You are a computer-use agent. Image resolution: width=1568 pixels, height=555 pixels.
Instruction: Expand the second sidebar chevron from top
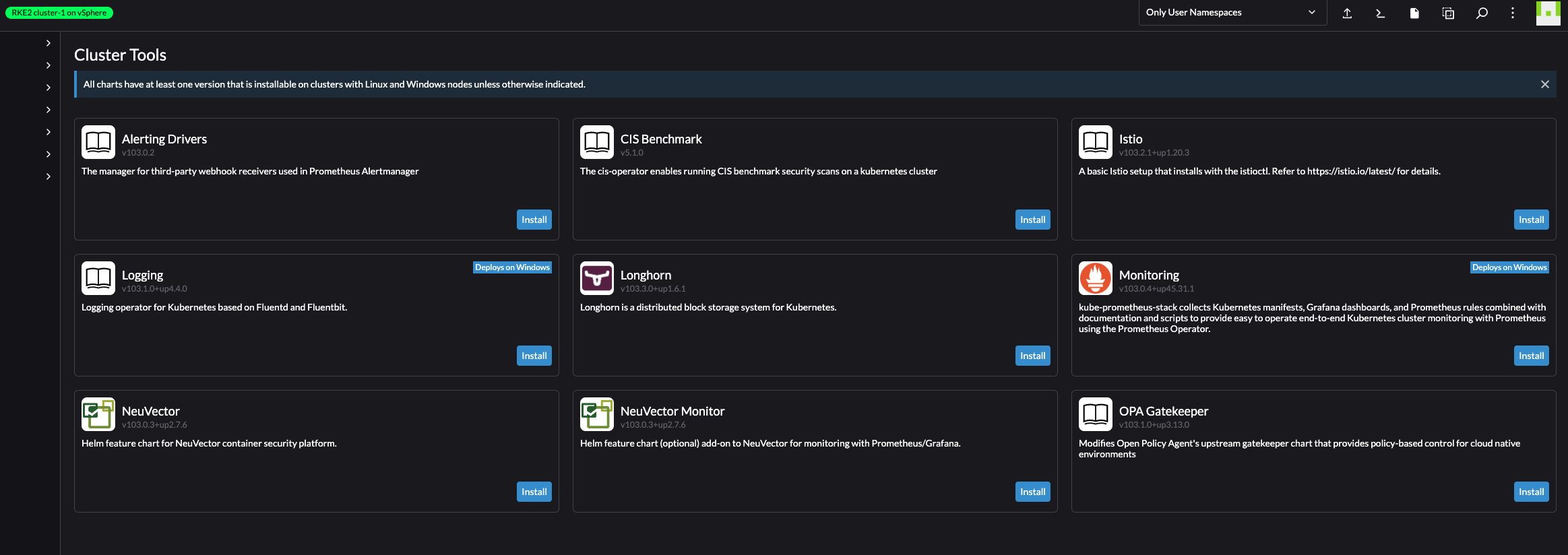49,65
